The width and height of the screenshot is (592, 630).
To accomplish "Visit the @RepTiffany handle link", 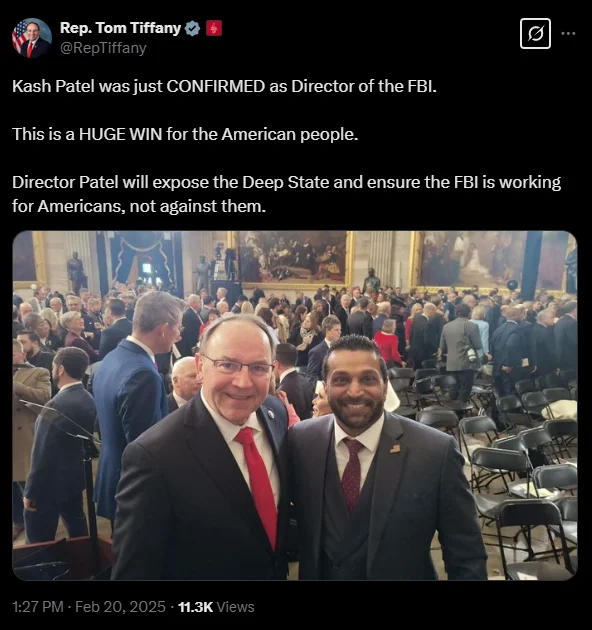I will pos(103,48).
